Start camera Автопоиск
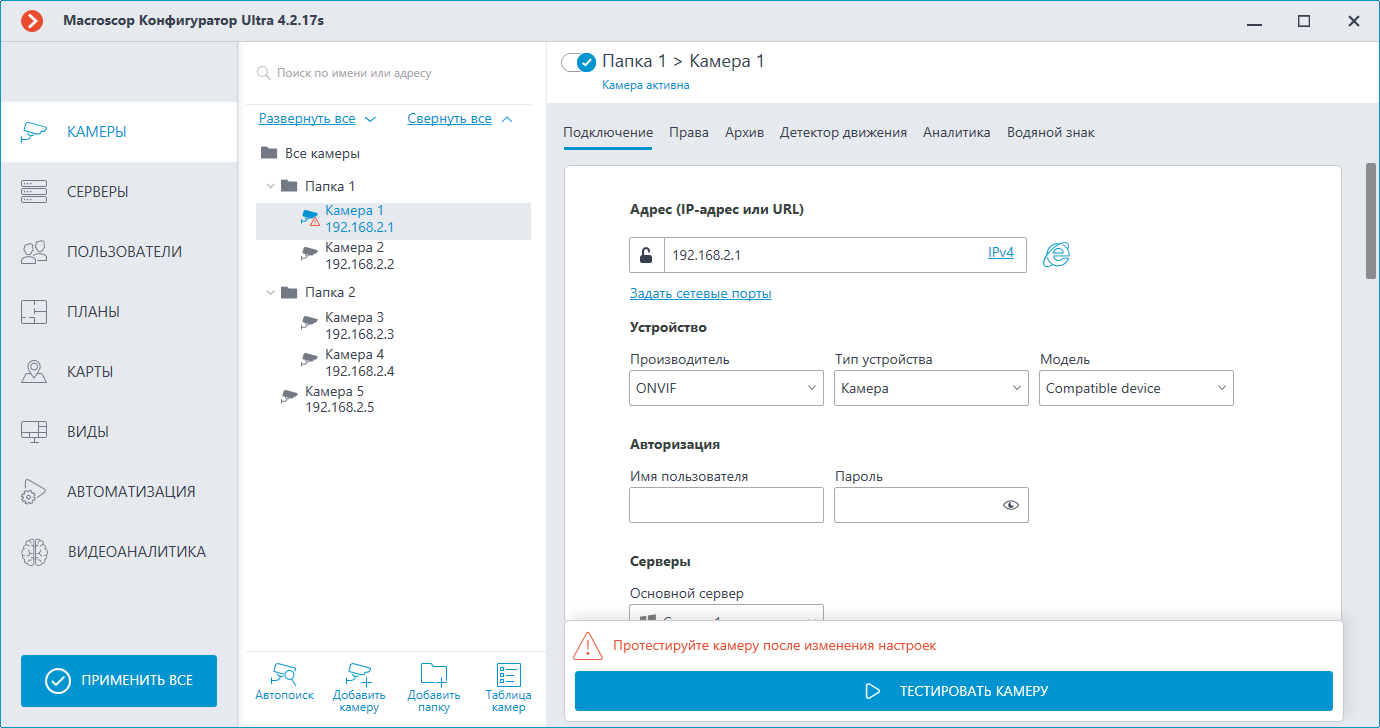This screenshot has height=728, width=1380. tap(284, 682)
